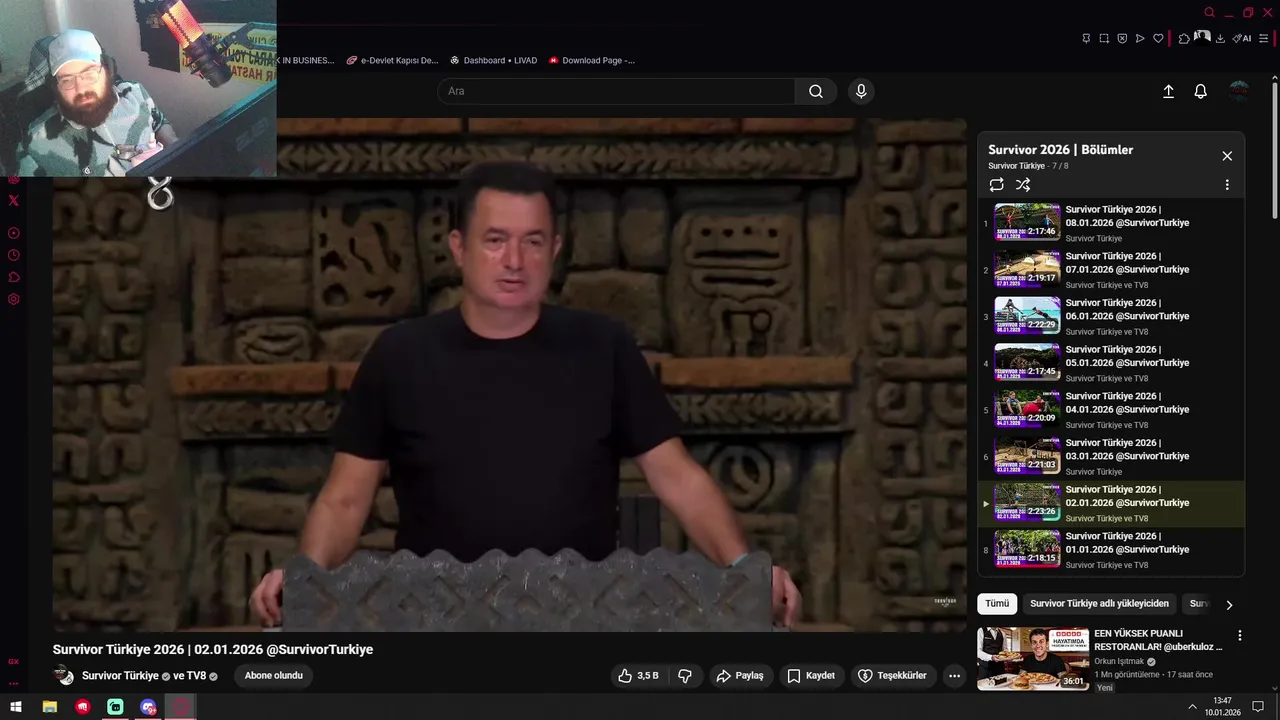The image size is (1280, 720).
Task: Click the Ara search input field
Action: (x=616, y=91)
